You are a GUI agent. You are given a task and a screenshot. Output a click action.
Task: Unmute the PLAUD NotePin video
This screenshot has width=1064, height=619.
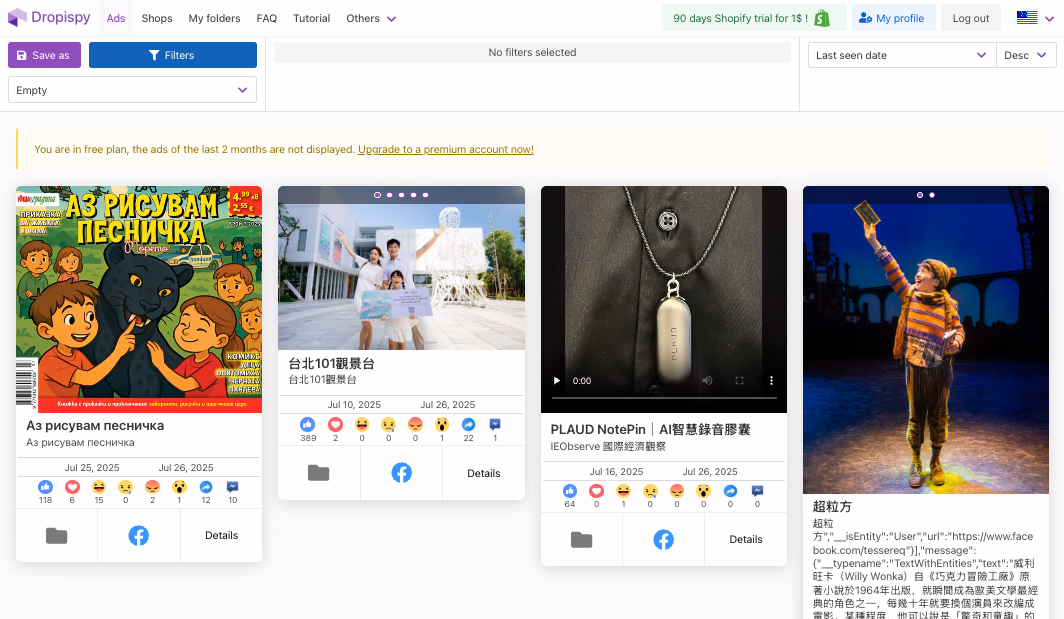(x=707, y=381)
